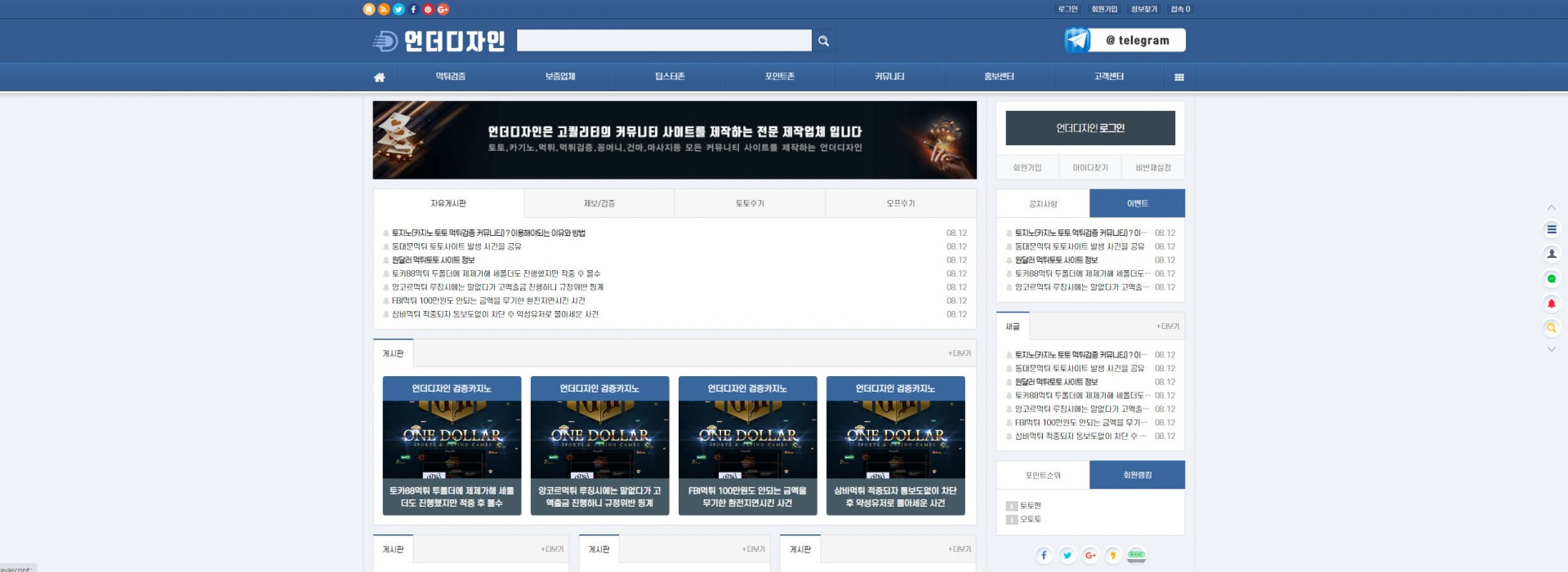Click ranked member 오토토
This screenshot has height=572, width=1568.
point(1030,519)
